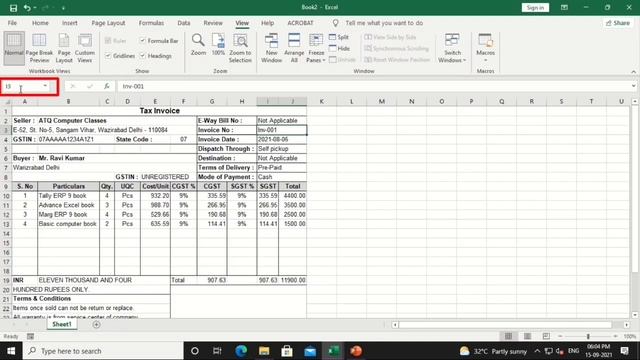640x360 pixels.
Task: Open the ACROBAT tab
Action: [x=300, y=23]
